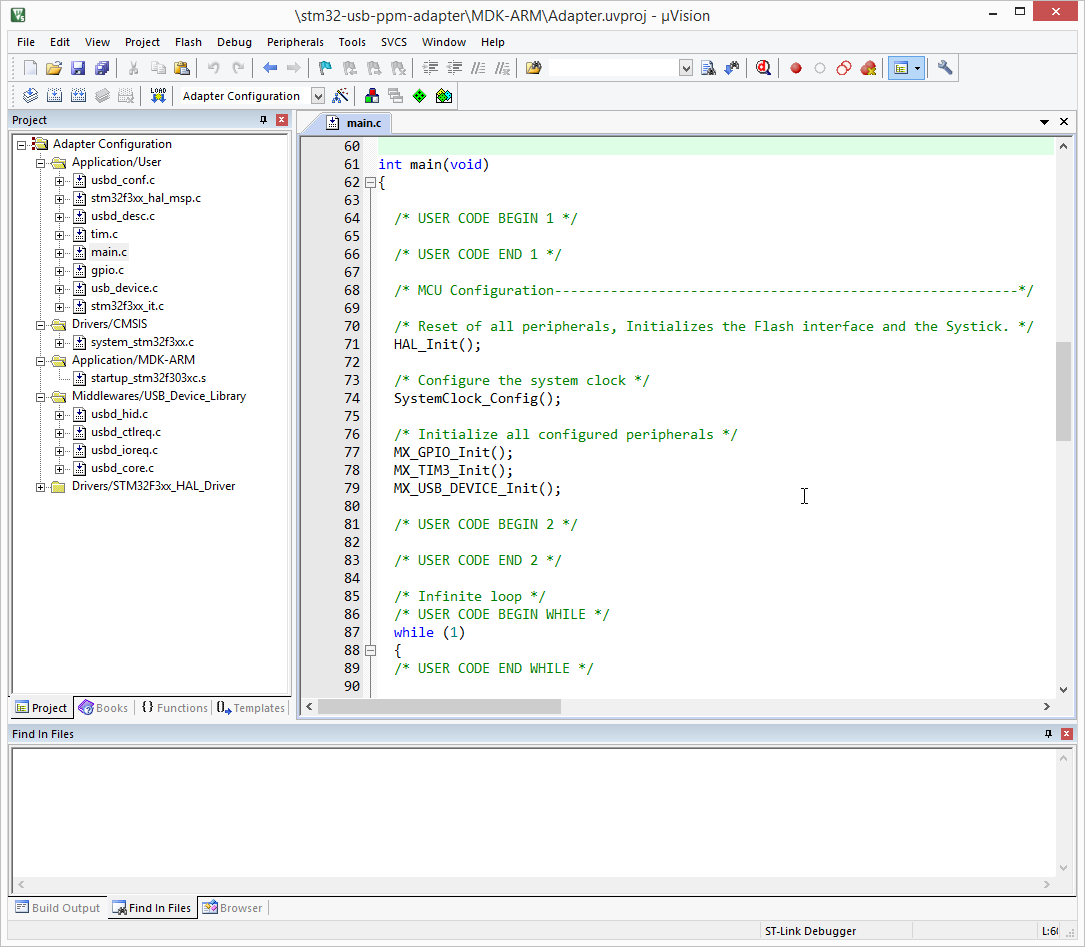This screenshot has width=1085, height=947.
Task: Start the debug session icon
Action: pyautogui.click(x=763, y=68)
